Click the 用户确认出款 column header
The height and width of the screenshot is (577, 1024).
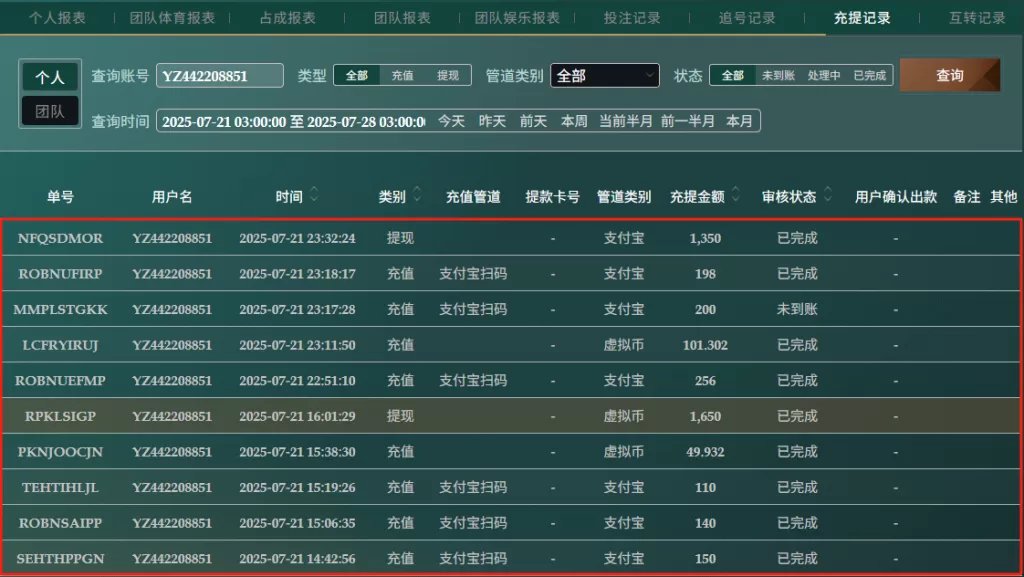[896, 196]
